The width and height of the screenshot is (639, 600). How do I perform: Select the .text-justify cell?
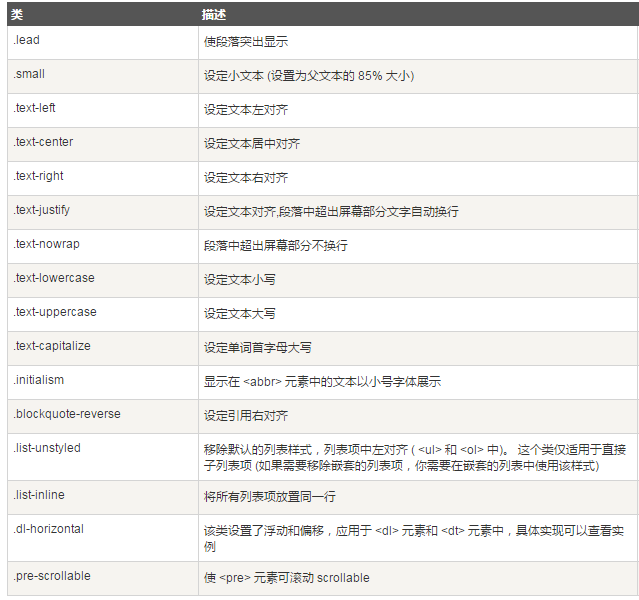coord(103,212)
